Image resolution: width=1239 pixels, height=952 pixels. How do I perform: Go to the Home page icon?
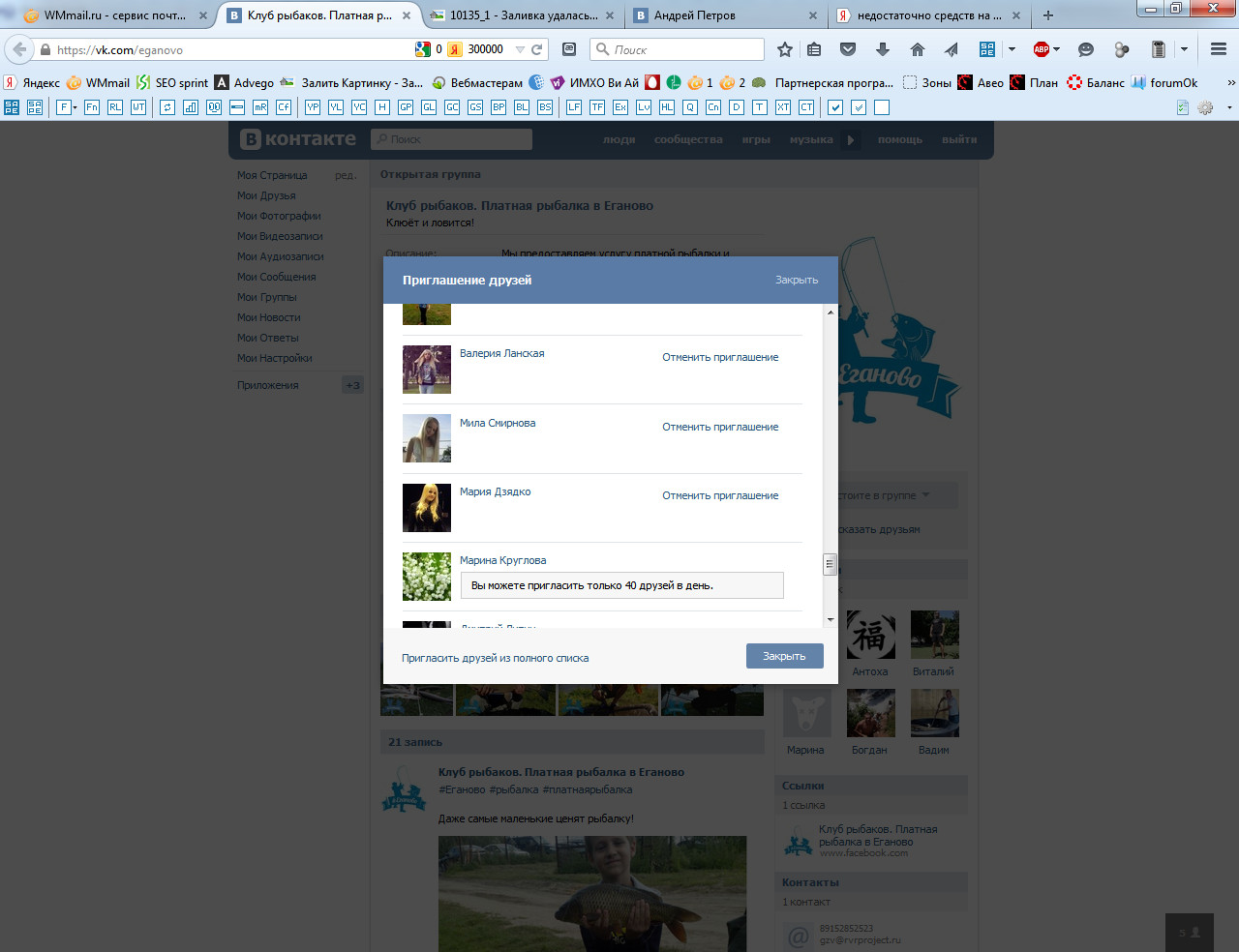point(918,49)
